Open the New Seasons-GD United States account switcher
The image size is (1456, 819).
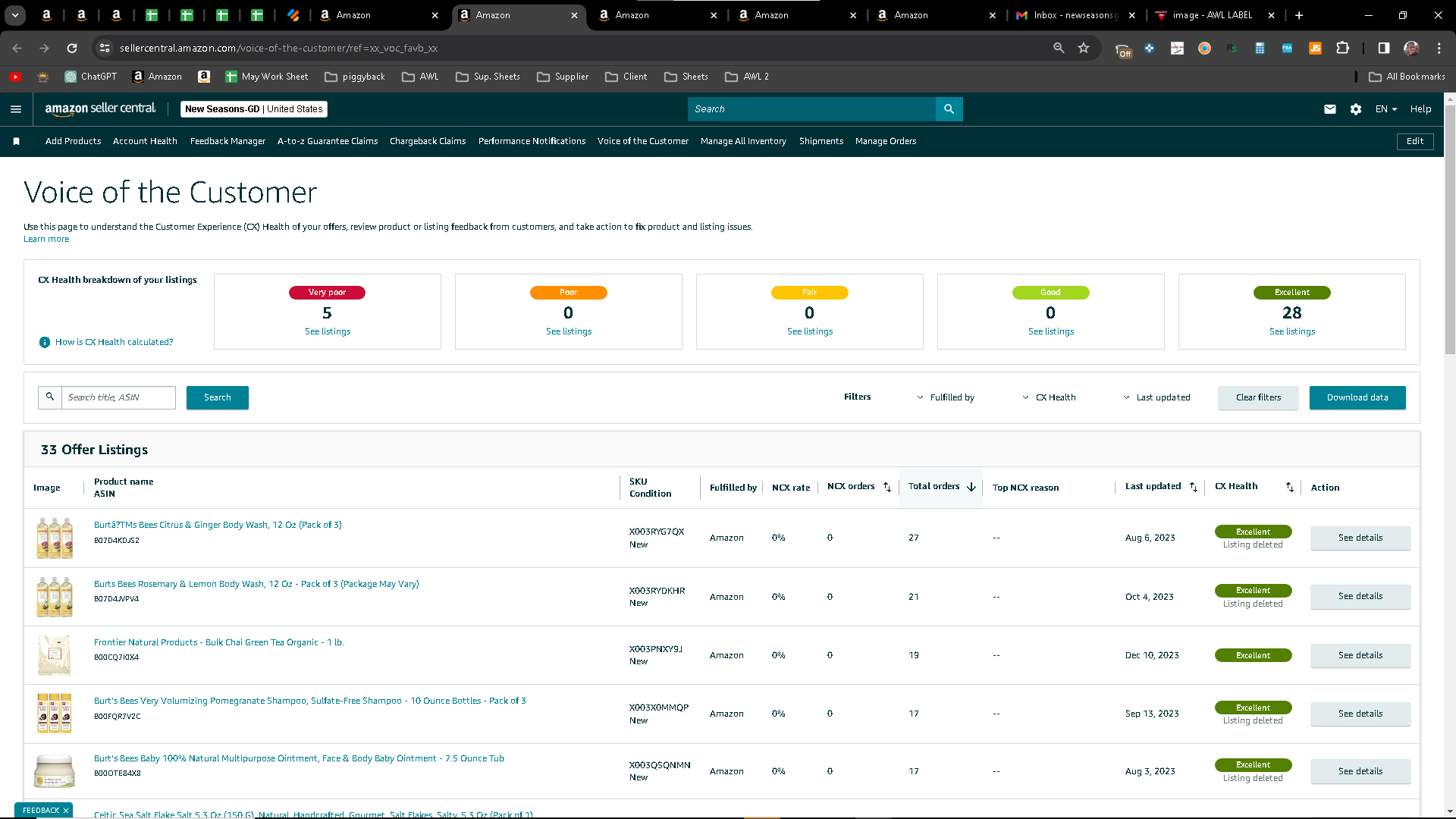point(254,109)
